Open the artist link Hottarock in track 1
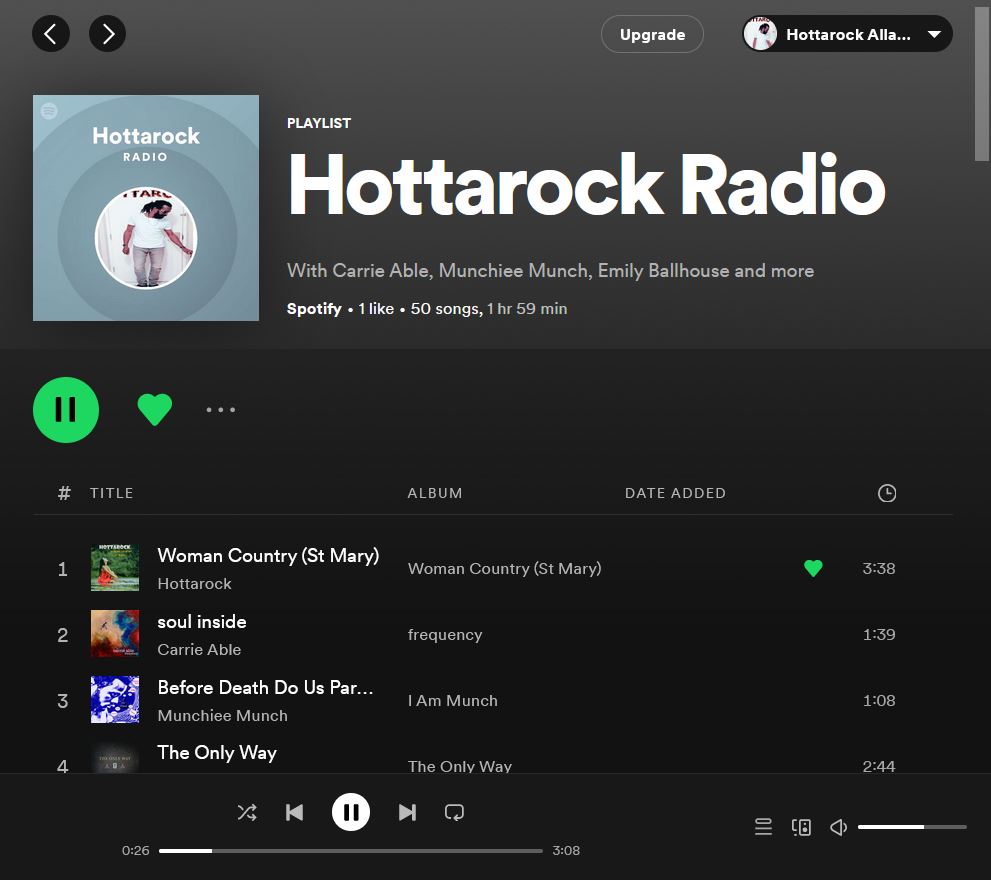991x880 pixels. click(x=195, y=584)
